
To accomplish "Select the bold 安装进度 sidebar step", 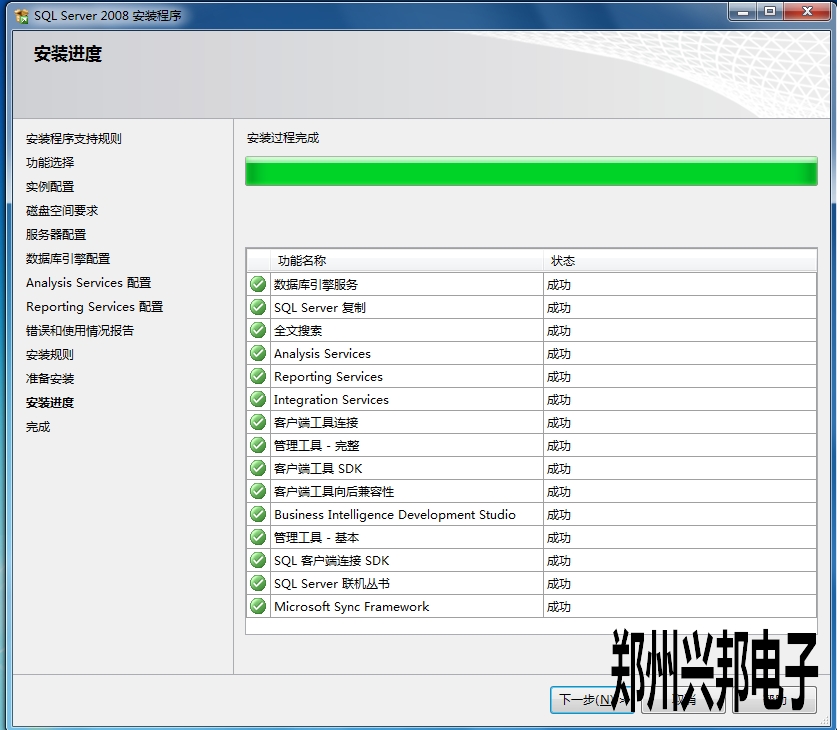I will pyautogui.click(x=50, y=403).
